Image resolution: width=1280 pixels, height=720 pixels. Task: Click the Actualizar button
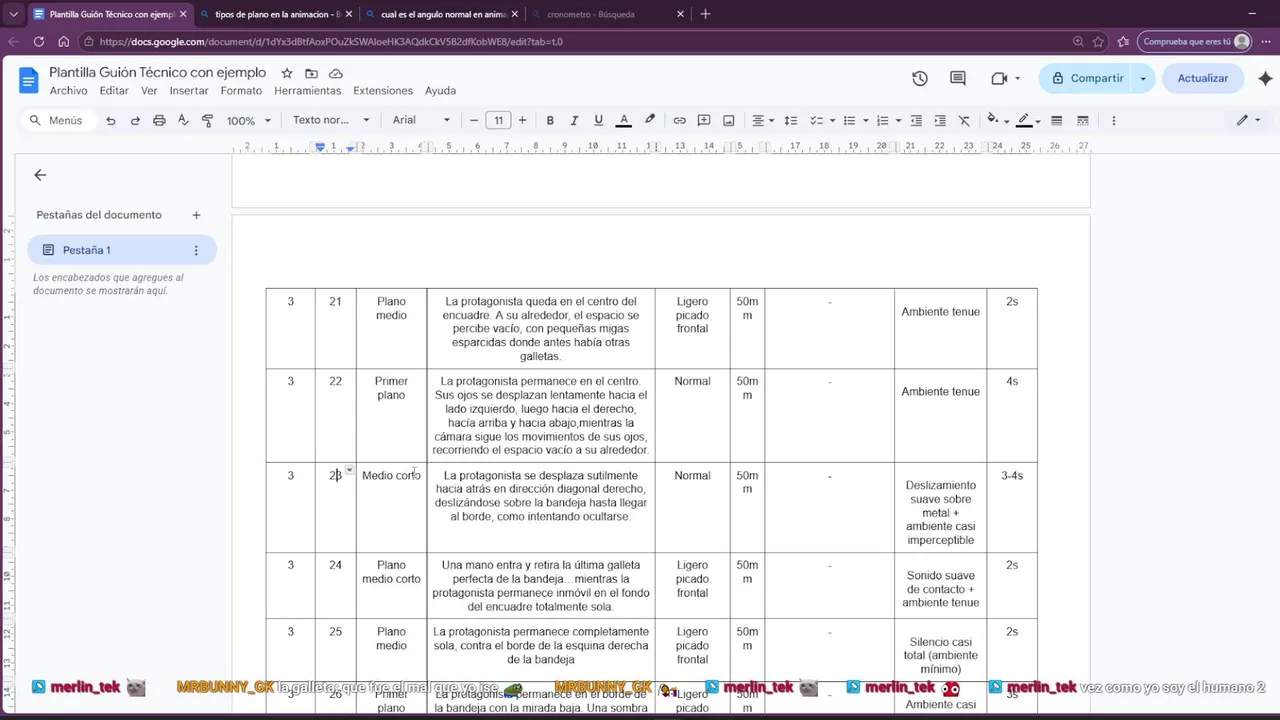(x=1203, y=78)
